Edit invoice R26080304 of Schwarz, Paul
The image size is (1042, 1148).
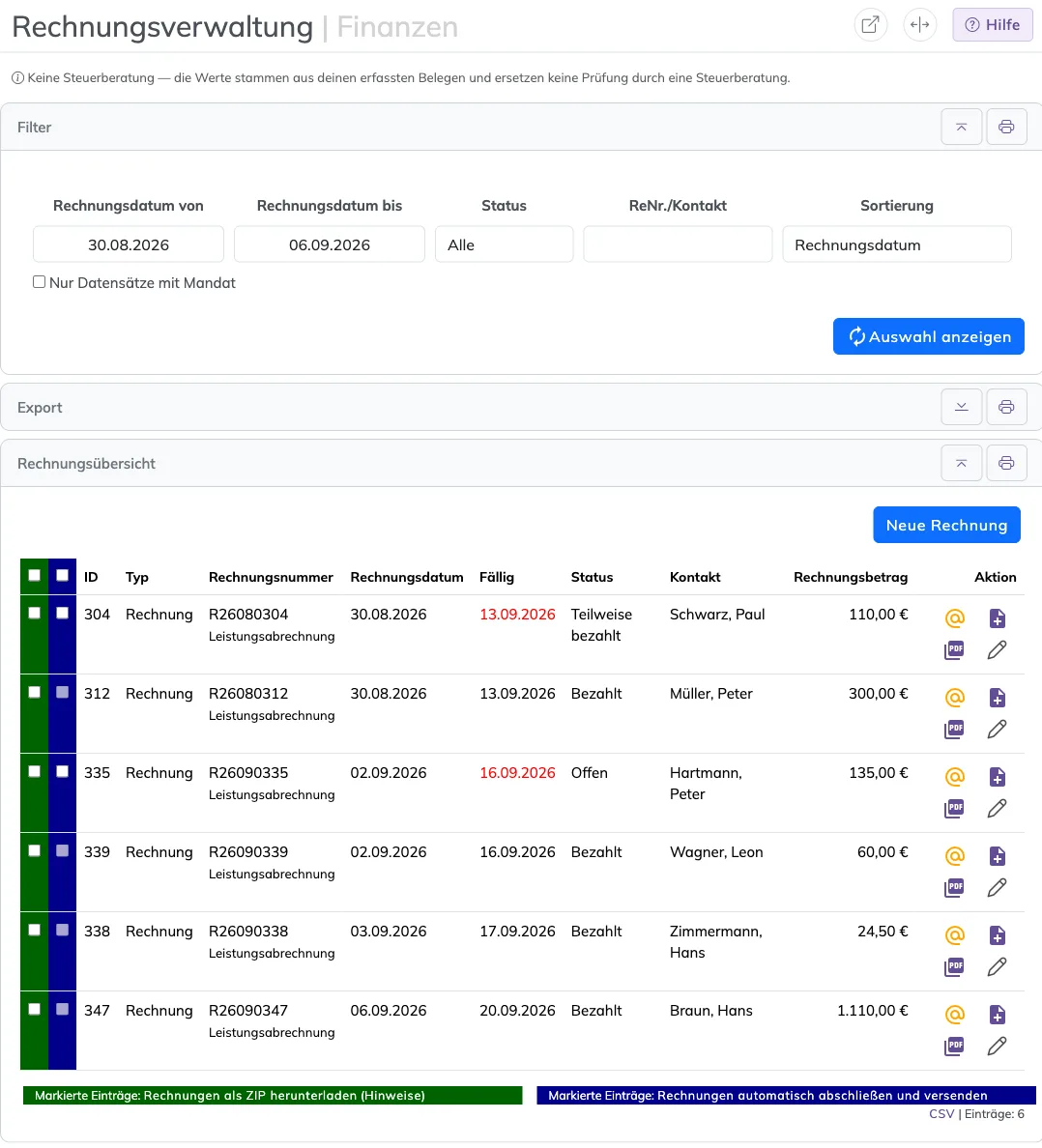tap(997, 650)
